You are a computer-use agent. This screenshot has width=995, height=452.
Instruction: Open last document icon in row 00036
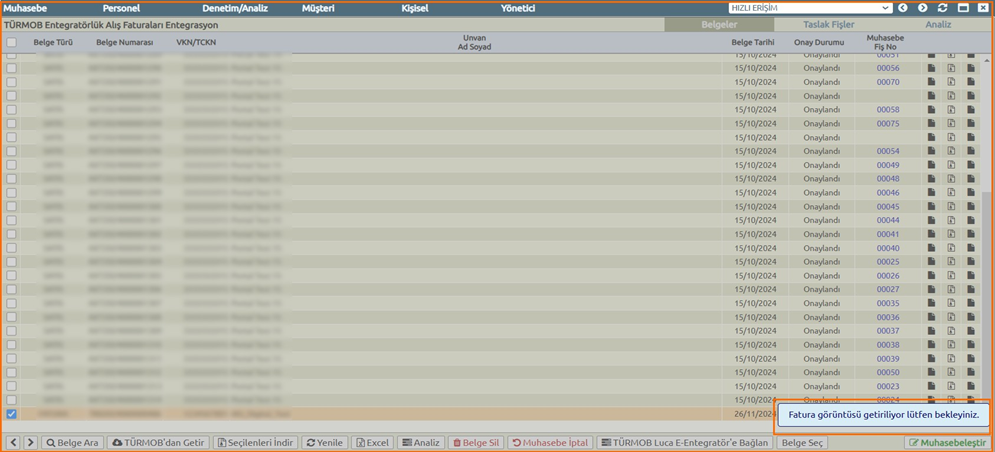[971, 317]
